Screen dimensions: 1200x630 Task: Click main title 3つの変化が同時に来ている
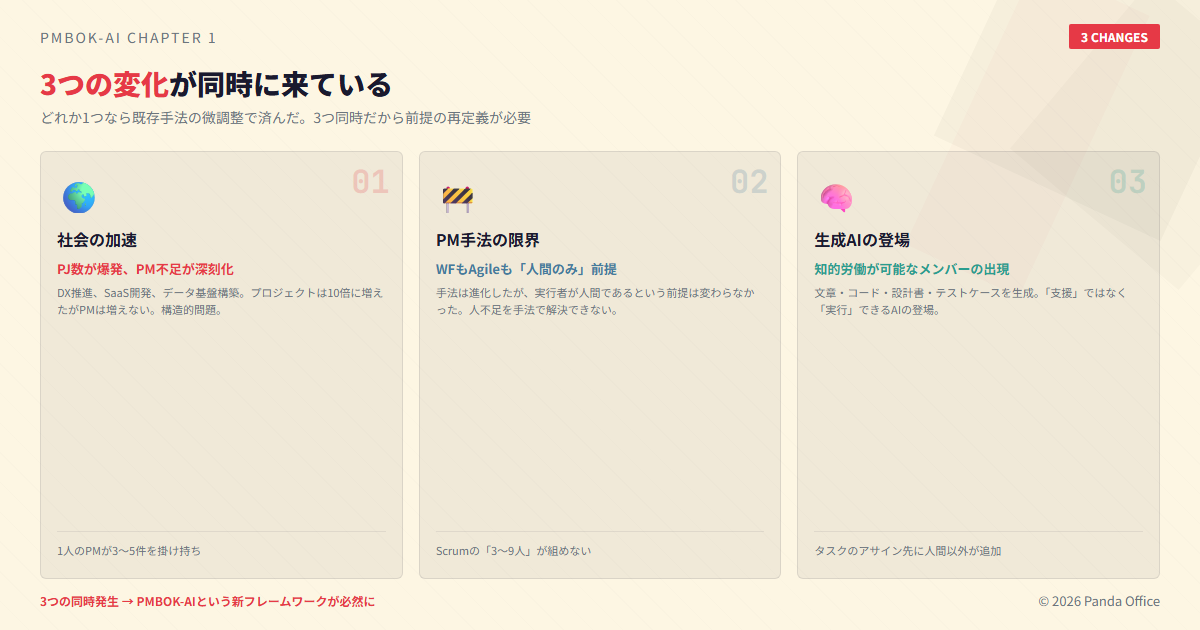click(215, 85)
